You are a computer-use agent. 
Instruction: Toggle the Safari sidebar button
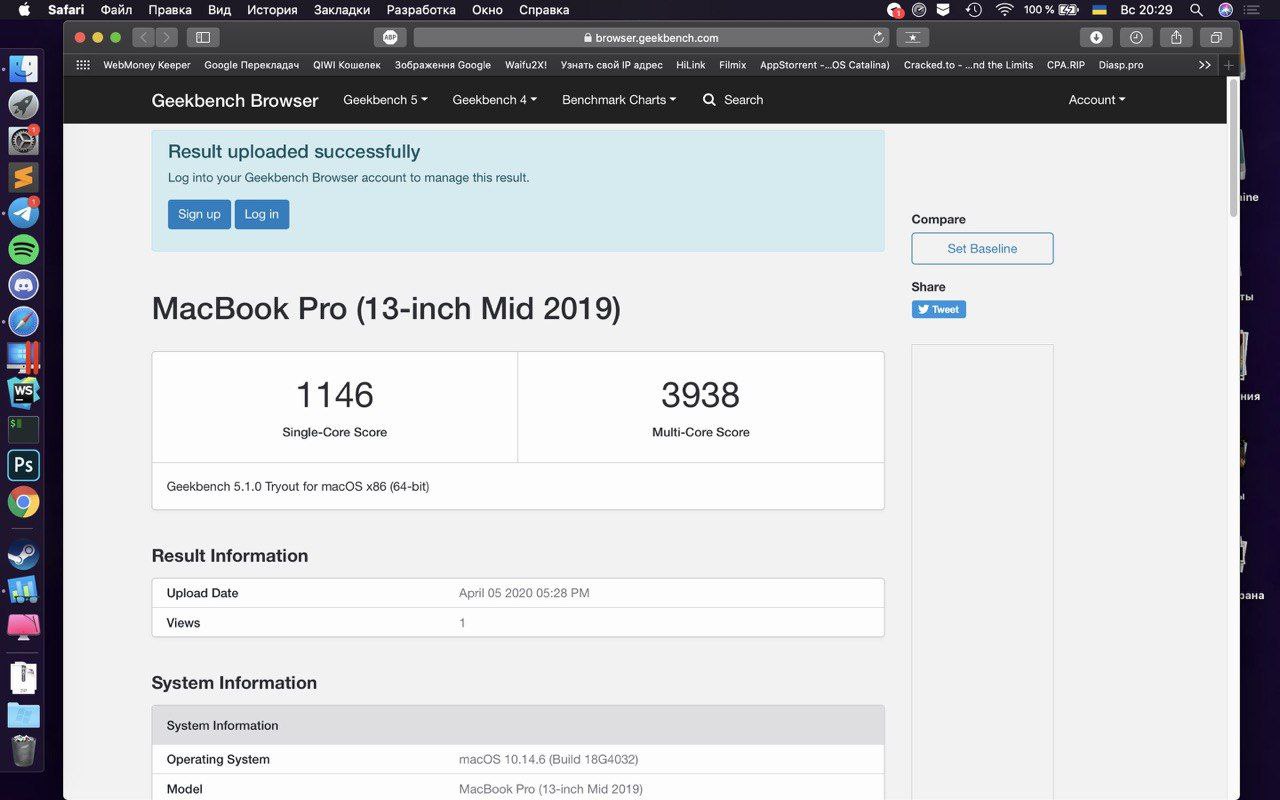pos(203,37)
